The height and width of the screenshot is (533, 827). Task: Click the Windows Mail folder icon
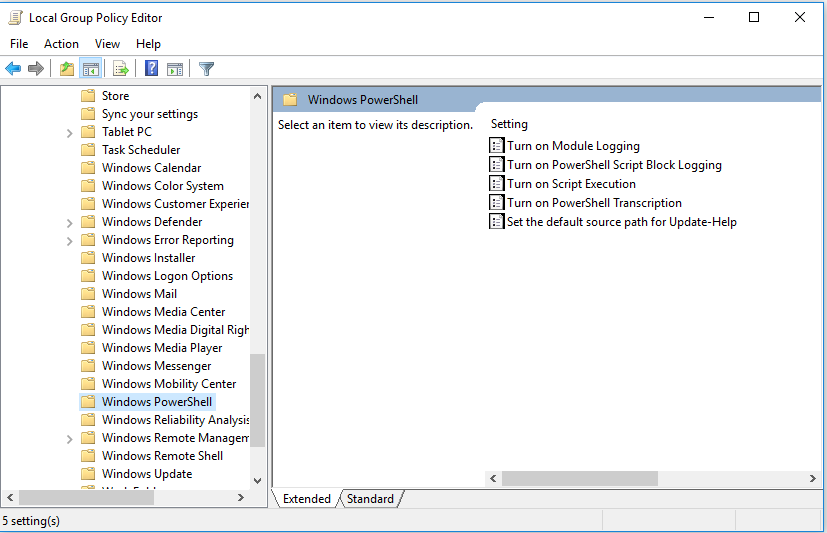pos(88,294)
